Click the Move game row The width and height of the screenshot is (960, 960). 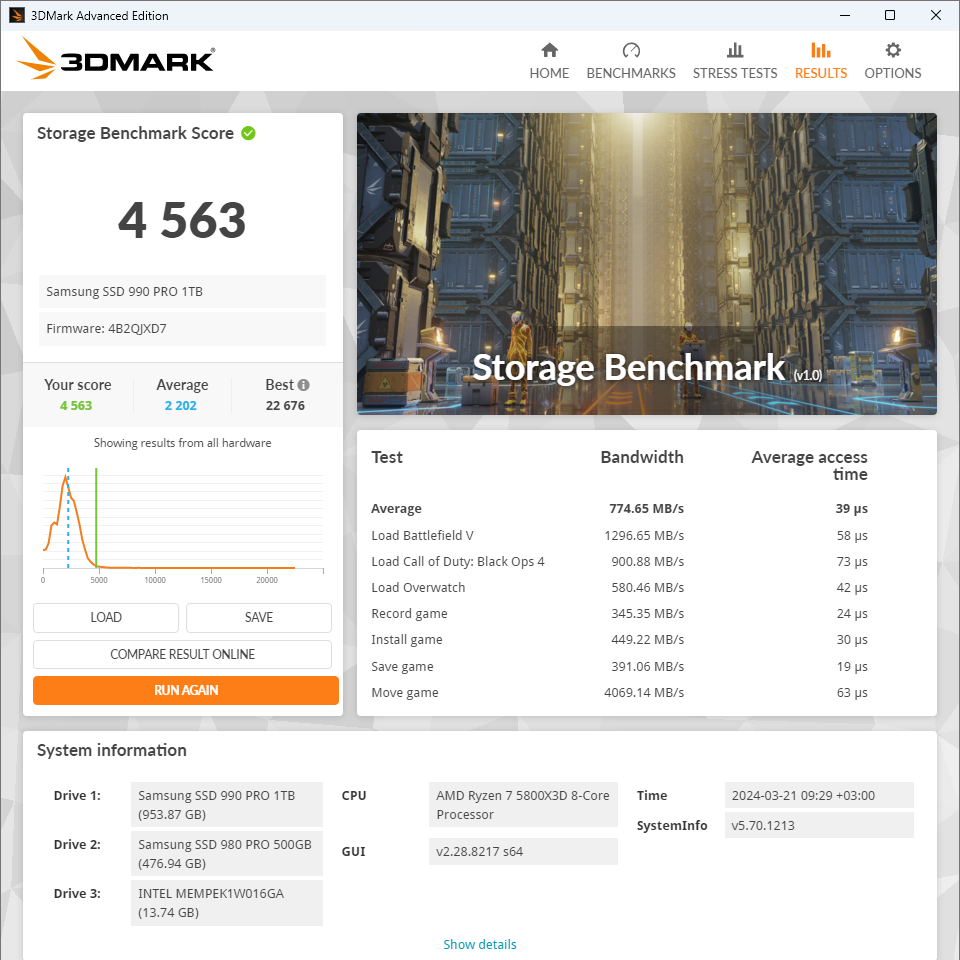pyautogui.click(x=619, y=692)
